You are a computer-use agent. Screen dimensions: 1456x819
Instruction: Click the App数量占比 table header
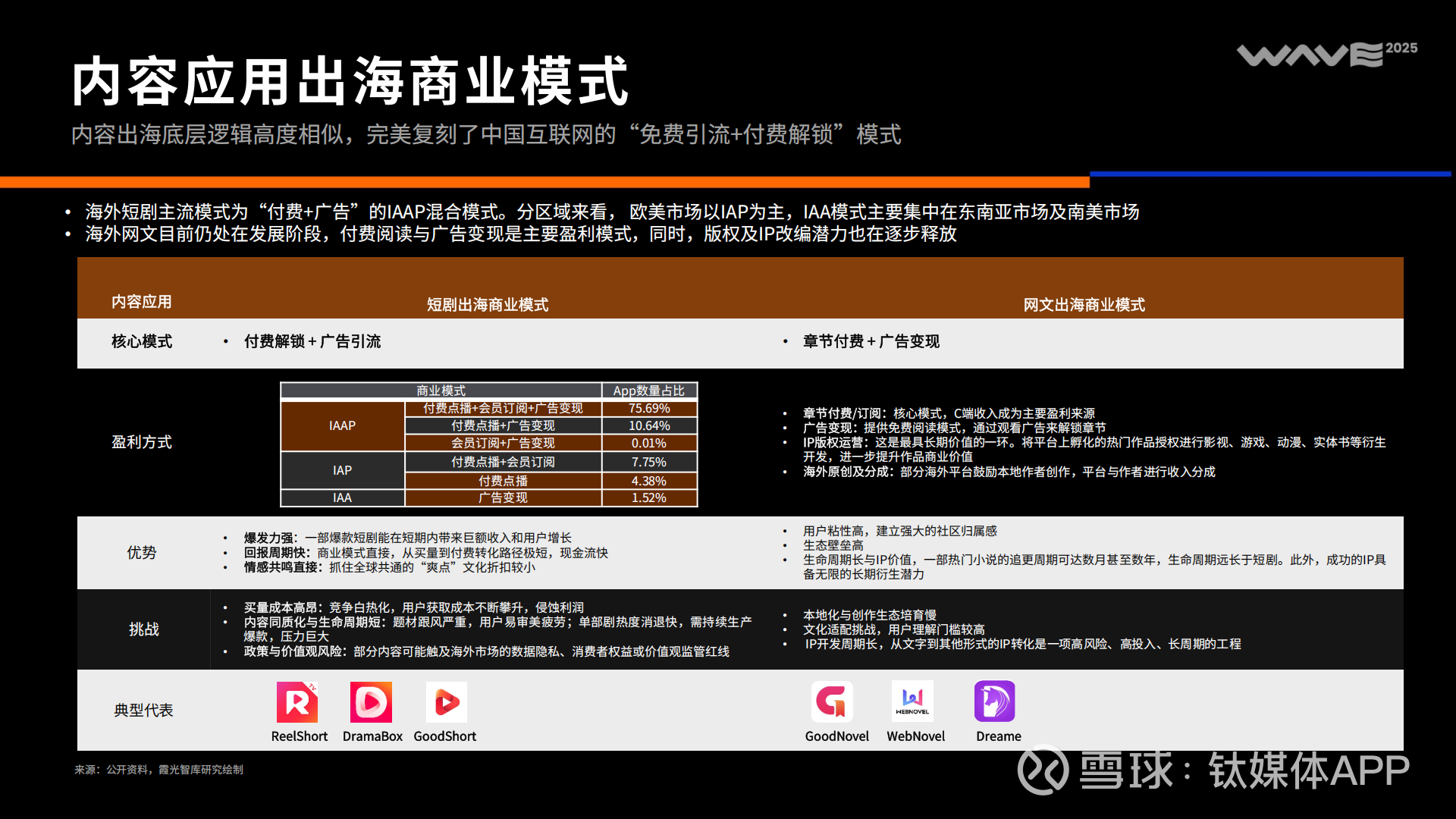pyautogui.click(x=649, y=391)
